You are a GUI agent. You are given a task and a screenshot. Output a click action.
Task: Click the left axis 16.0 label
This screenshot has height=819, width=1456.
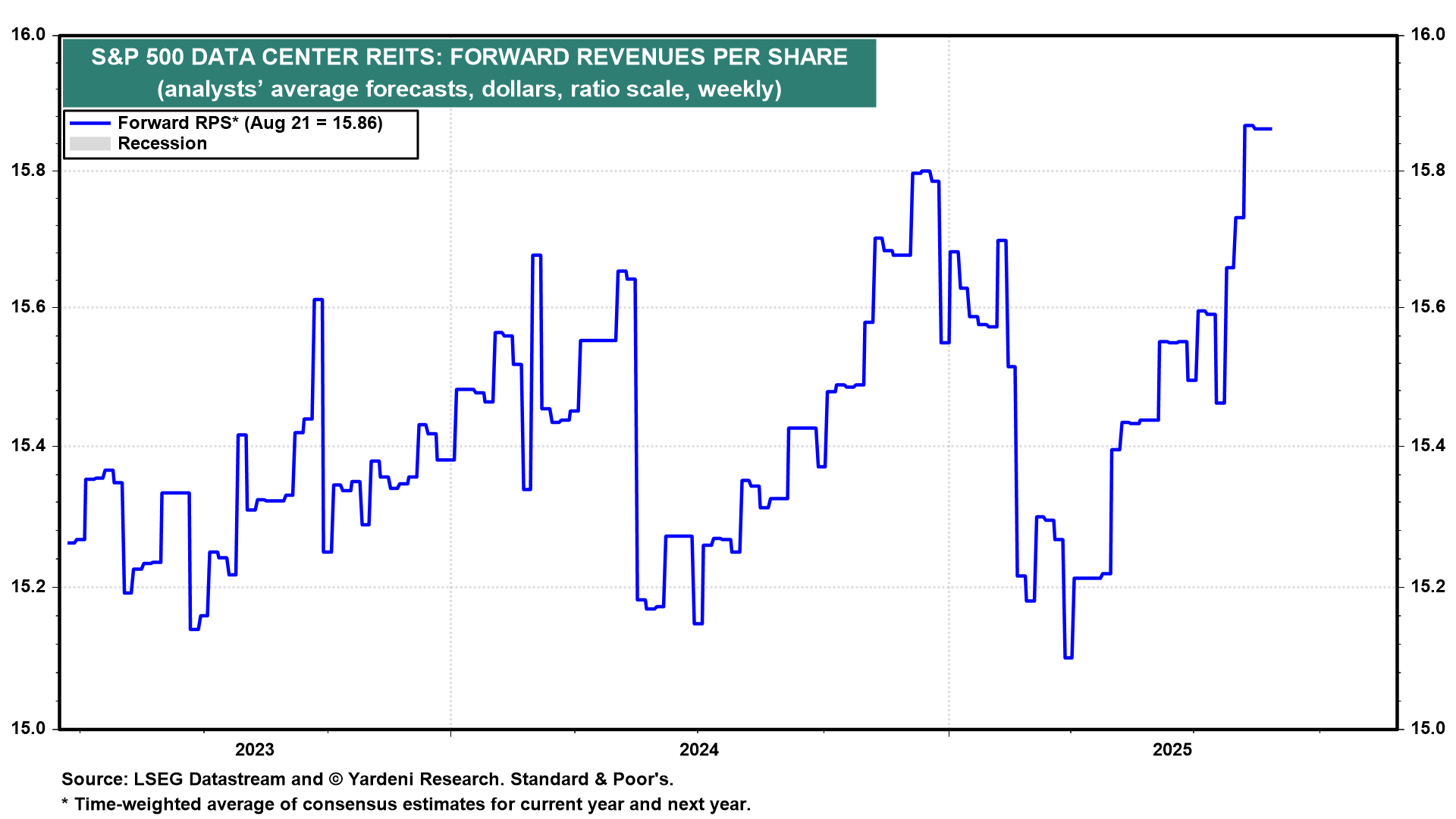click(28, 35)
